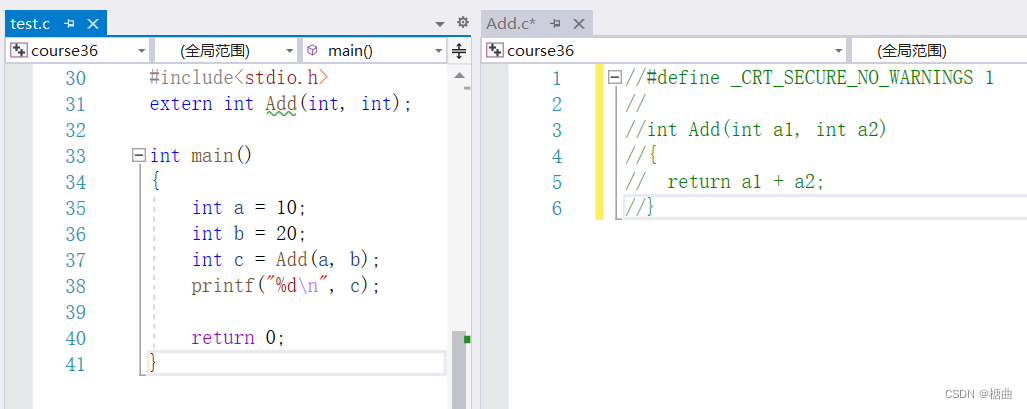The width and height of the screenshot is (1027, 409).
Task: Click the '//{' line in Add.c
Action: pyautogui.click(x=641, y=156)
